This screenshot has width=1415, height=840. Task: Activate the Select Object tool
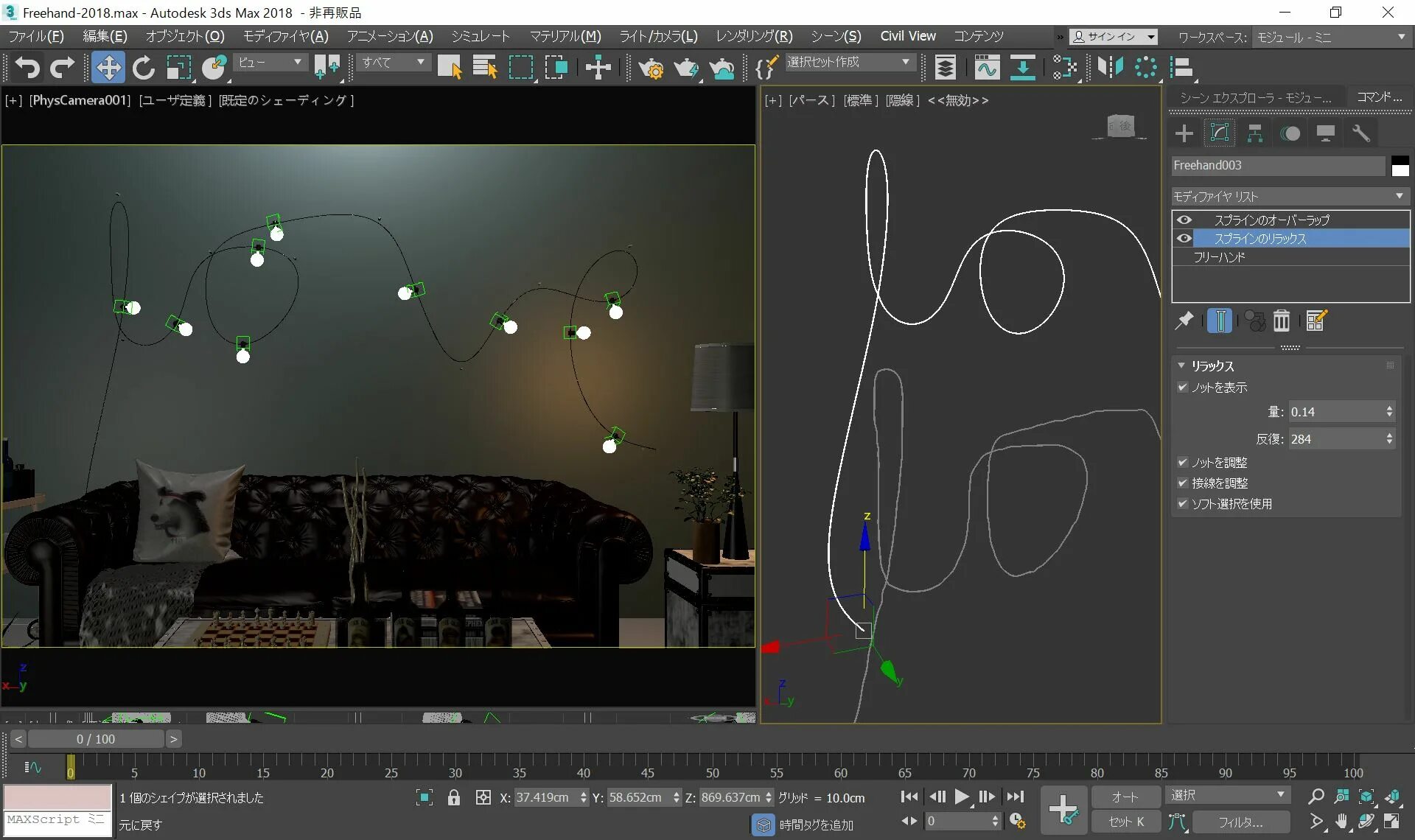[449, 68]
